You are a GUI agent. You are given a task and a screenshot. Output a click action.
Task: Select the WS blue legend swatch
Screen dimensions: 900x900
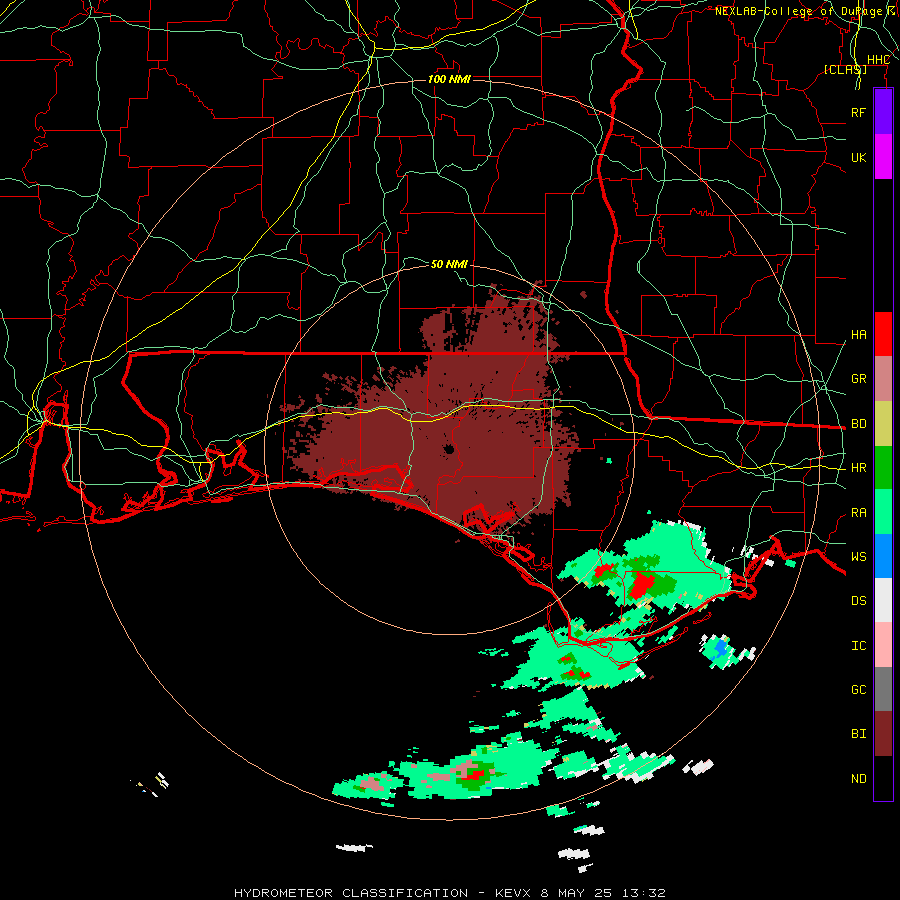point(883,556)
